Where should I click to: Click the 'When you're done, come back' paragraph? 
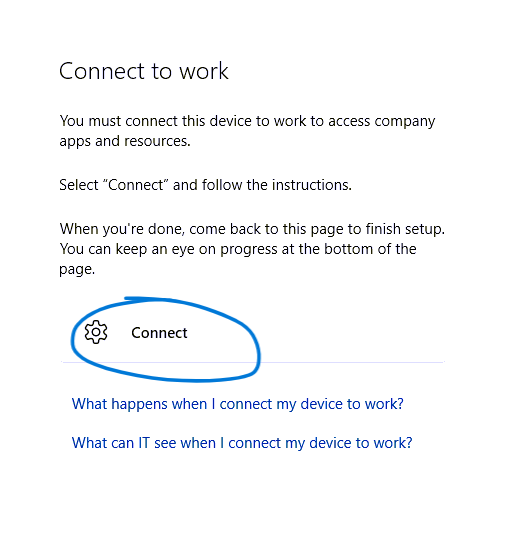tap(252, 249)
